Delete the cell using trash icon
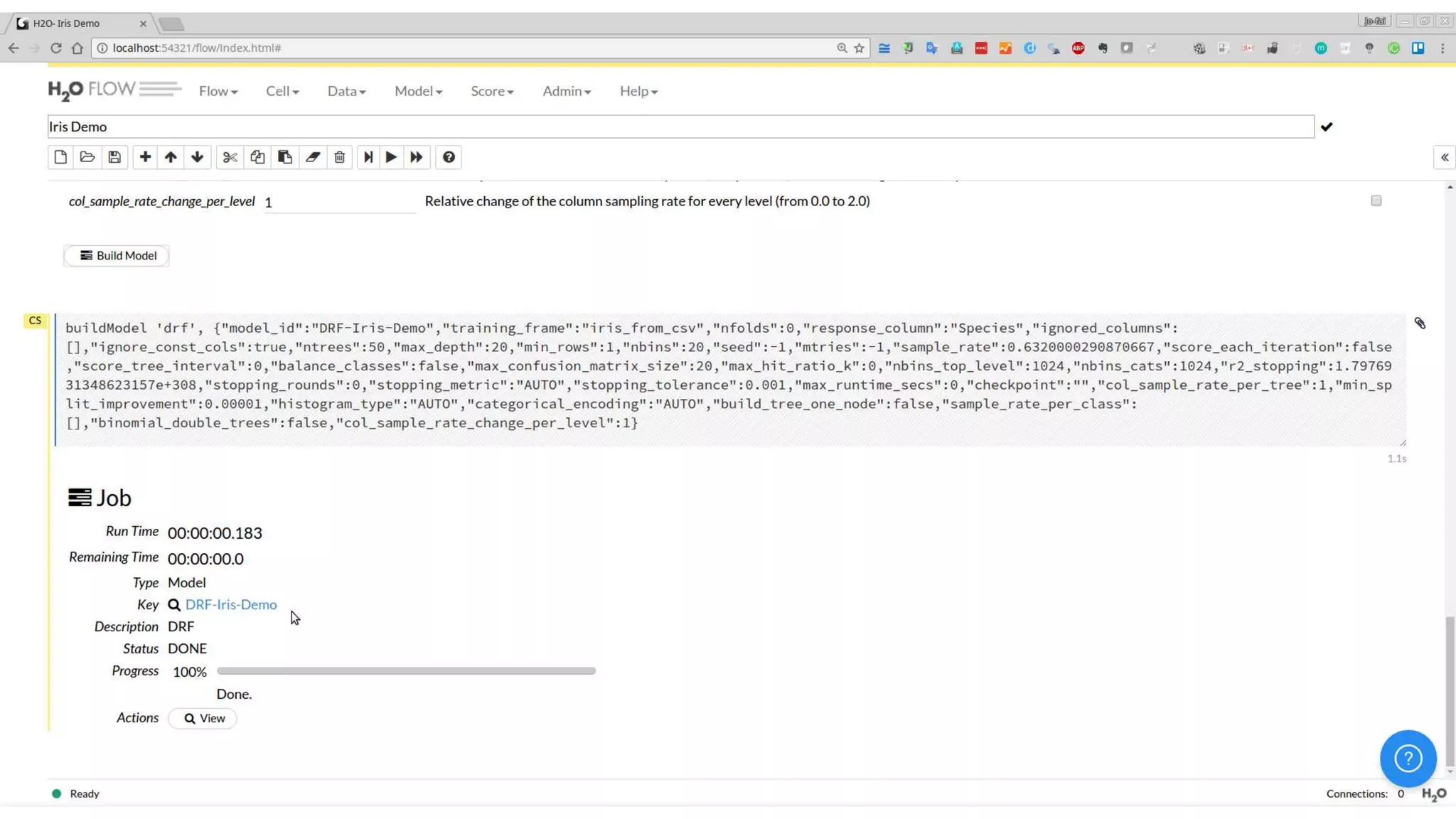The width and height of the screenshot is (1456, 819). click(340, 157)
